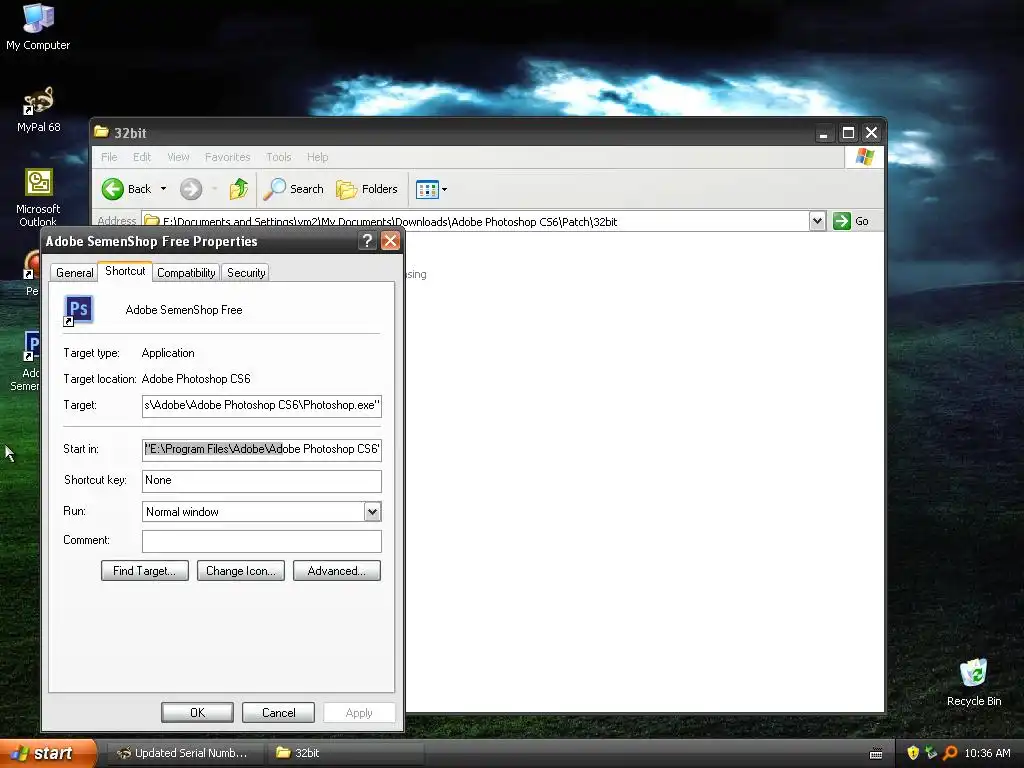Open Advanced shortcut properties
Image resolution: width=1024 pixels, height=768 pixels.
[336, 571]
